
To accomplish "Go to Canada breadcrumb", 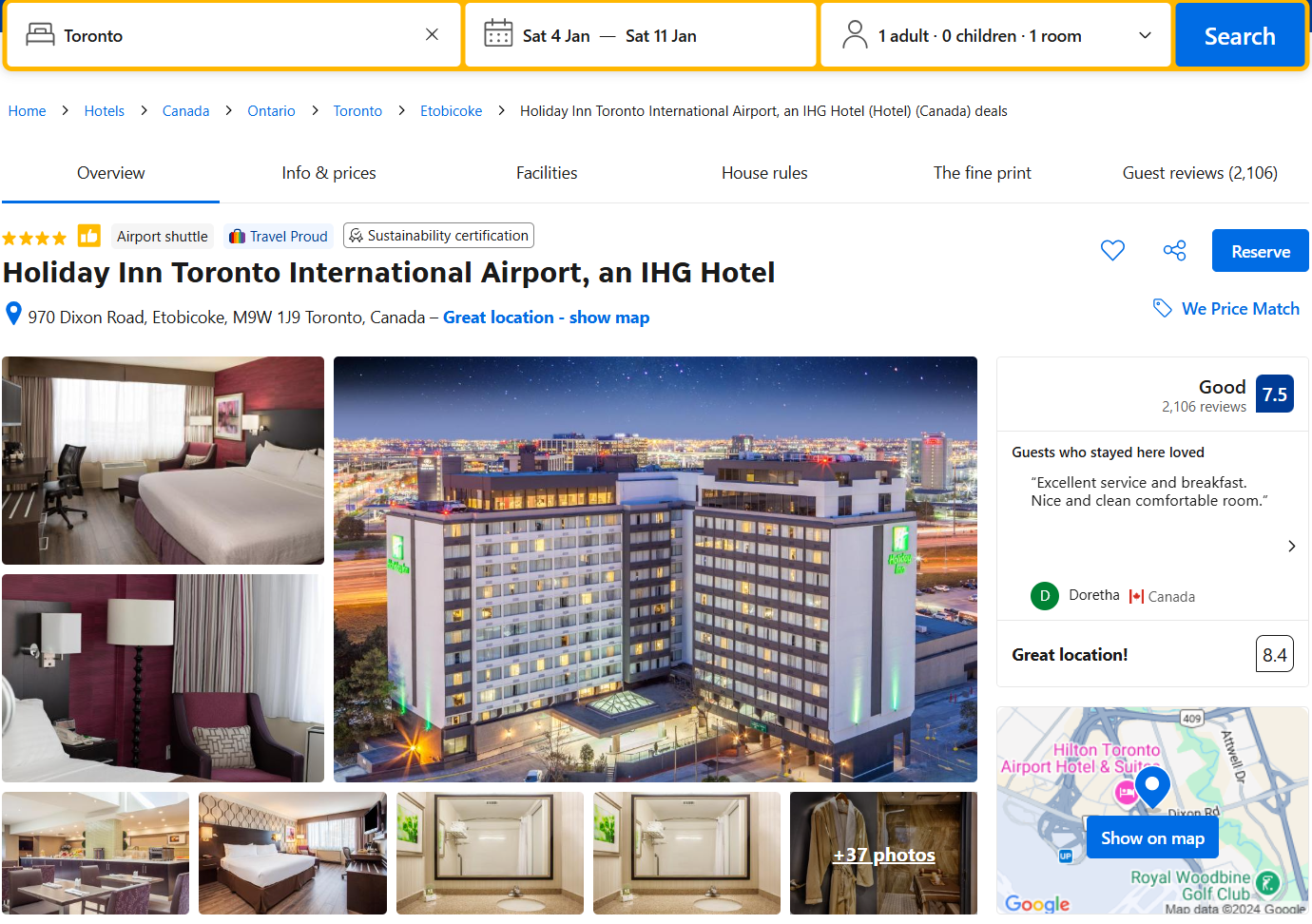I will pyautogui.click(x=185, y=111).
